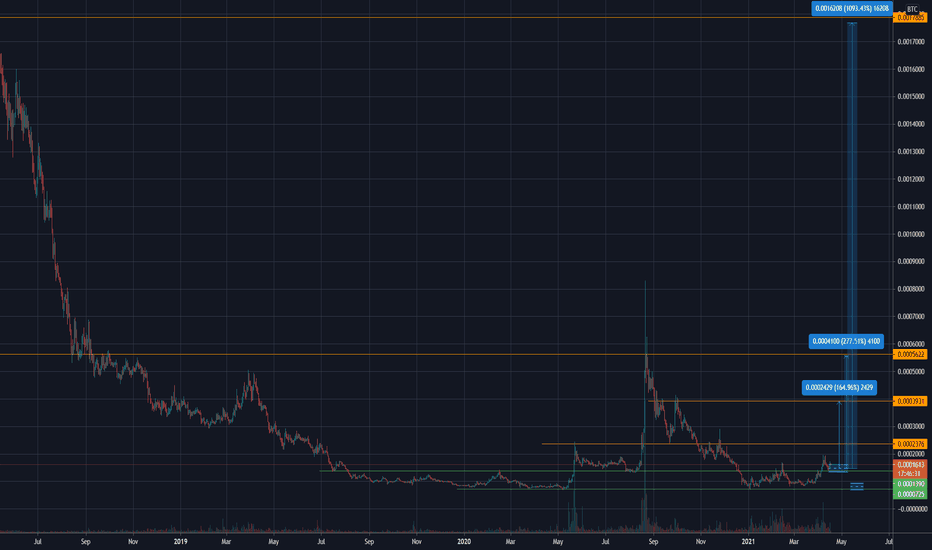Click the 0.0016000 price axis label

point(911,69)
